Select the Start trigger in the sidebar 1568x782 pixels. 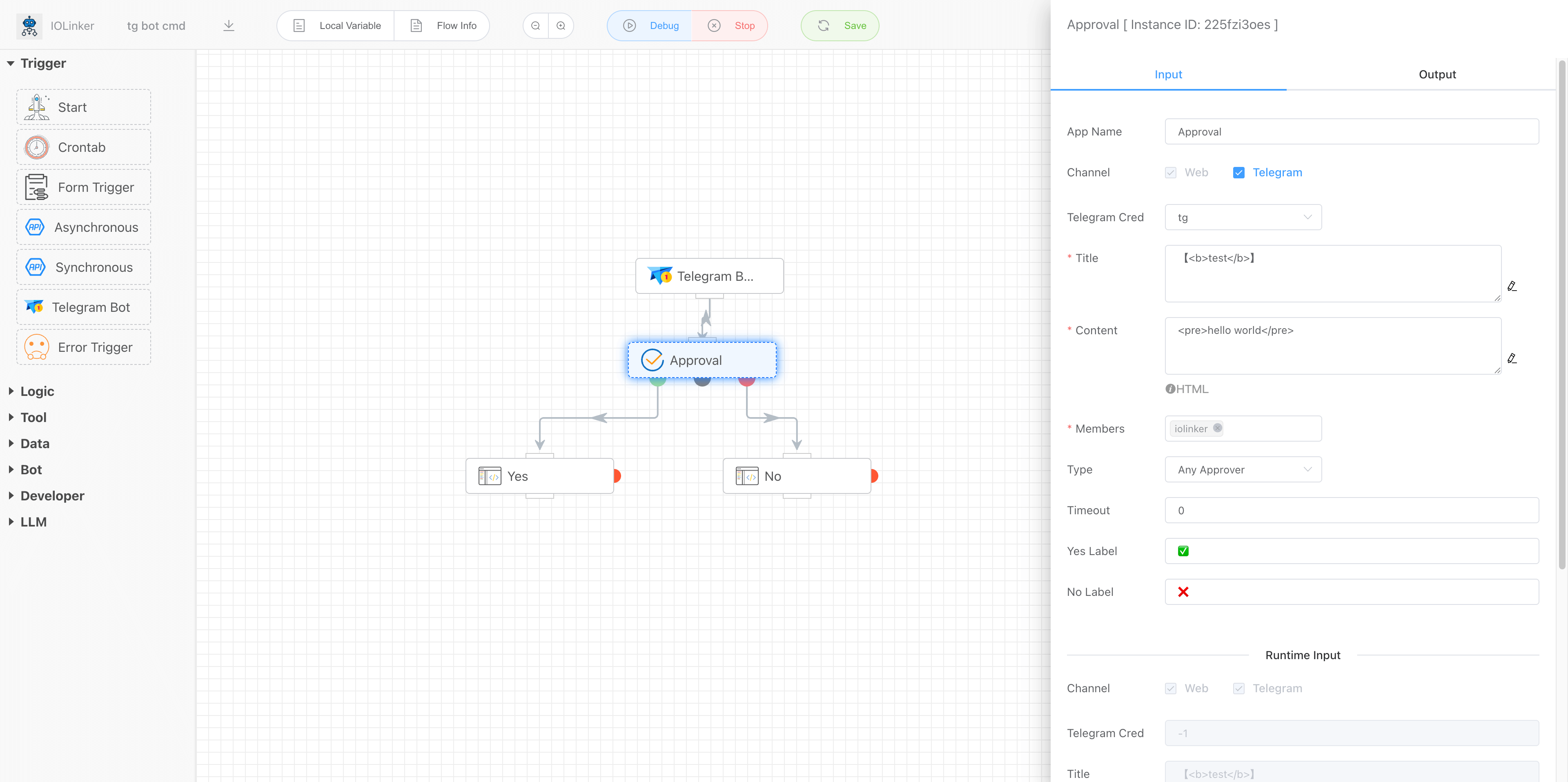[x=83, y=107]
